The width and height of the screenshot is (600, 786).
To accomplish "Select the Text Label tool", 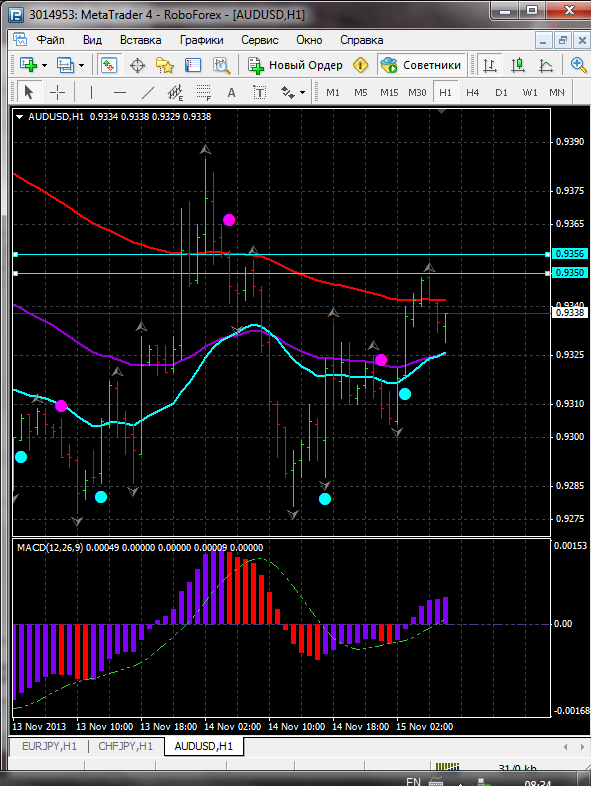I will 259,92.
